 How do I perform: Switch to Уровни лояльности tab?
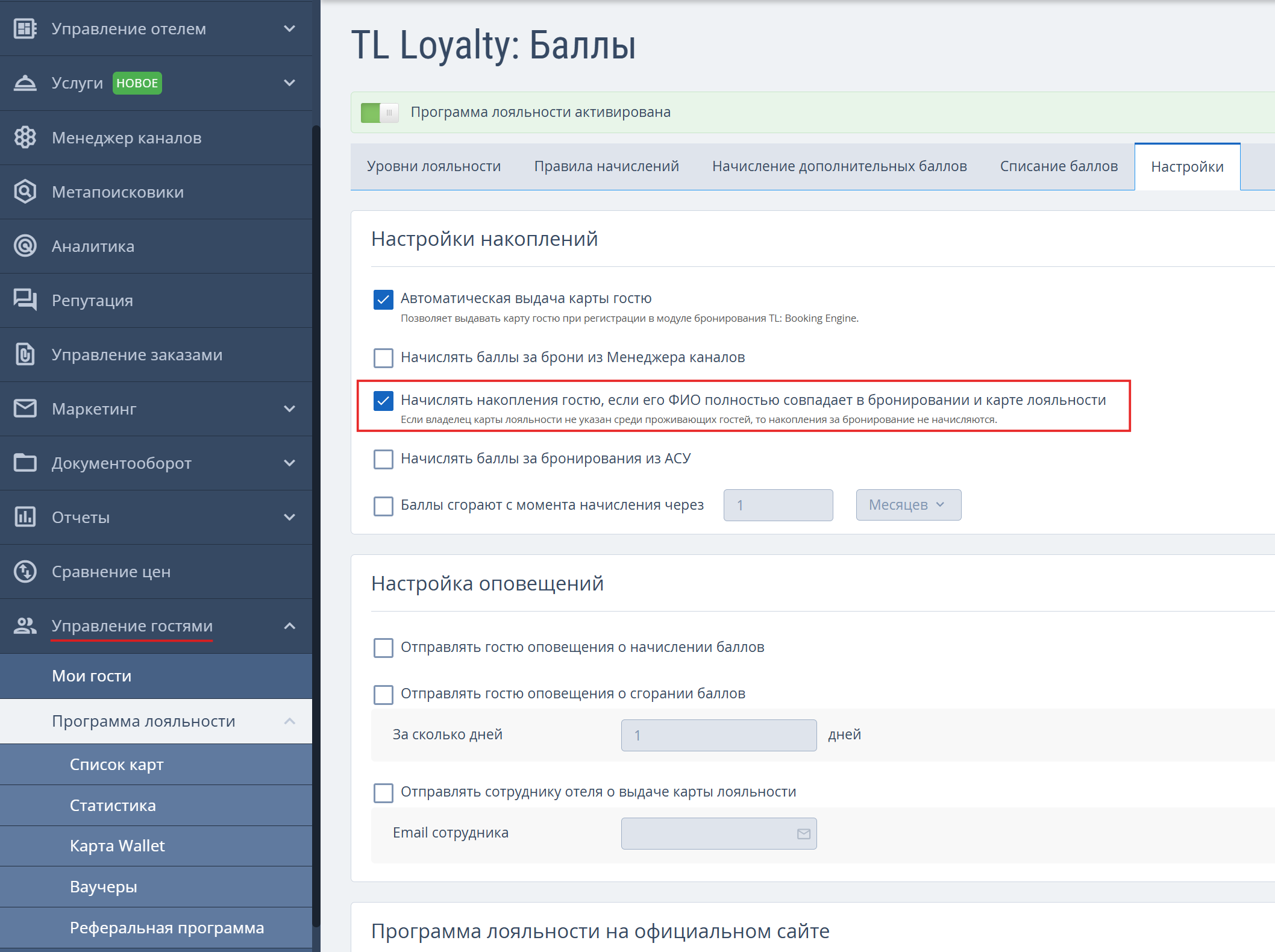[x=434, y=166]
